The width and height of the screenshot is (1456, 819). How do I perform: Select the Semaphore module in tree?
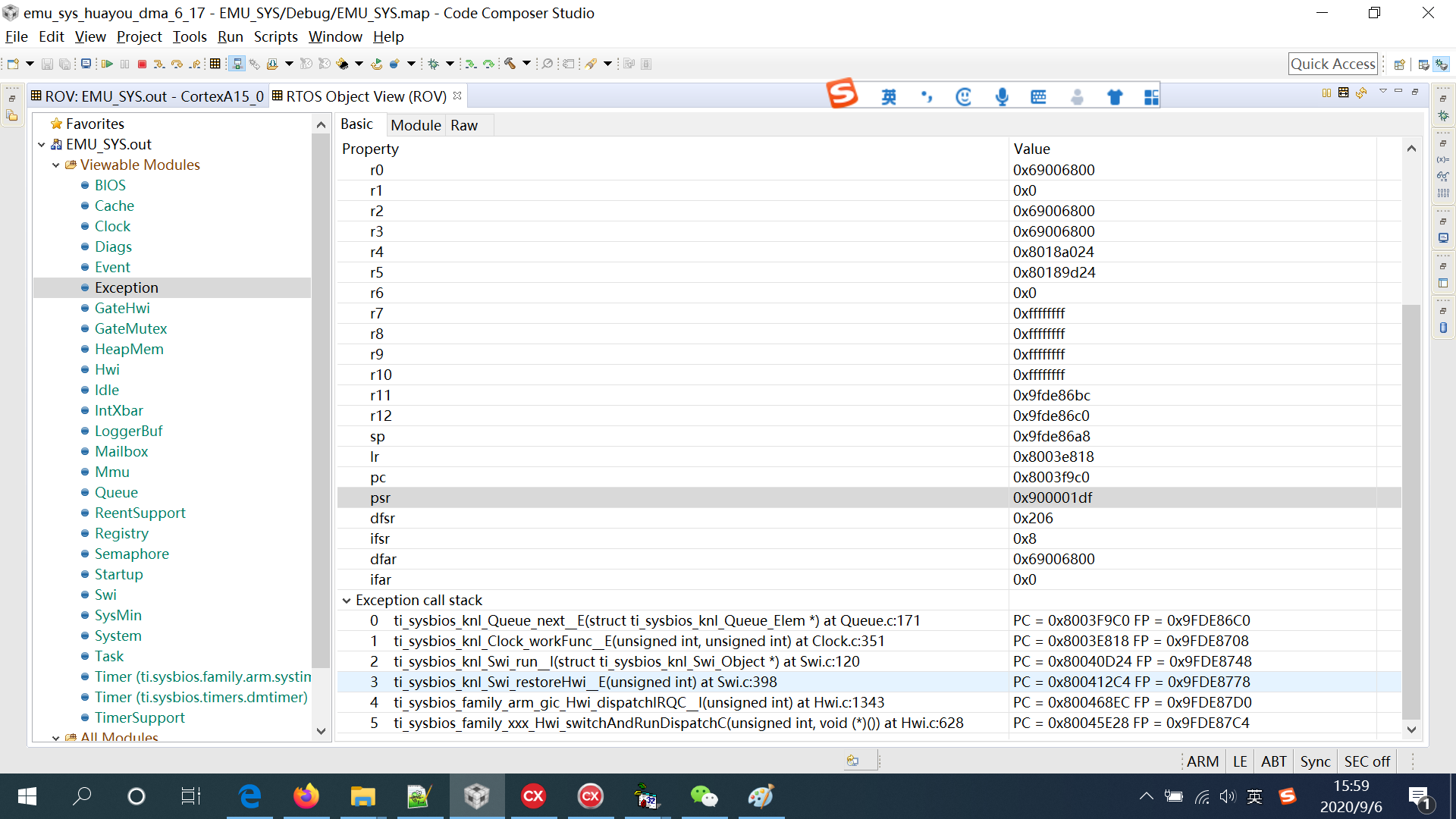click(131, 554)
